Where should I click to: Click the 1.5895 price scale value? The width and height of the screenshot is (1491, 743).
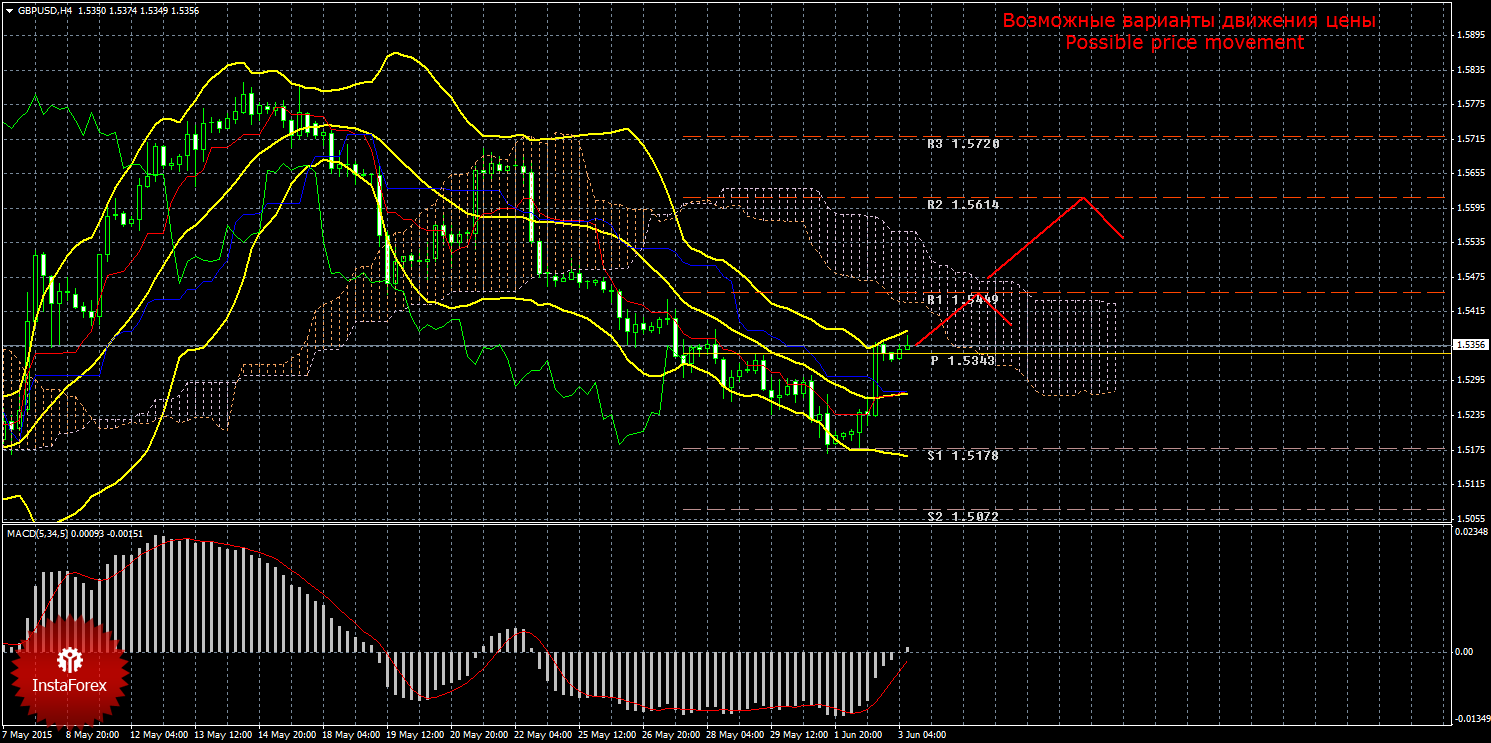coord(1470,35)
